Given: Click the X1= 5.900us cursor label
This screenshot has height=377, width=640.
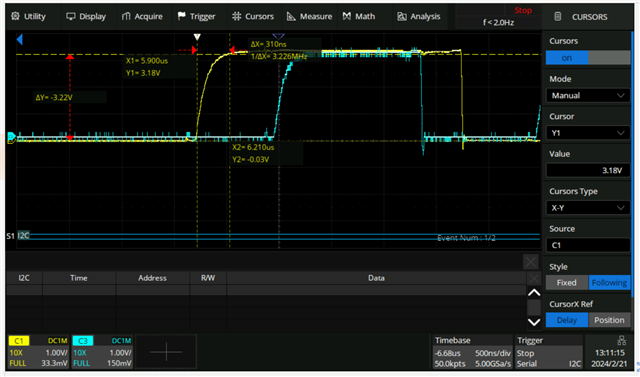Looking at the screenshot, I should (x=147, y=61).
